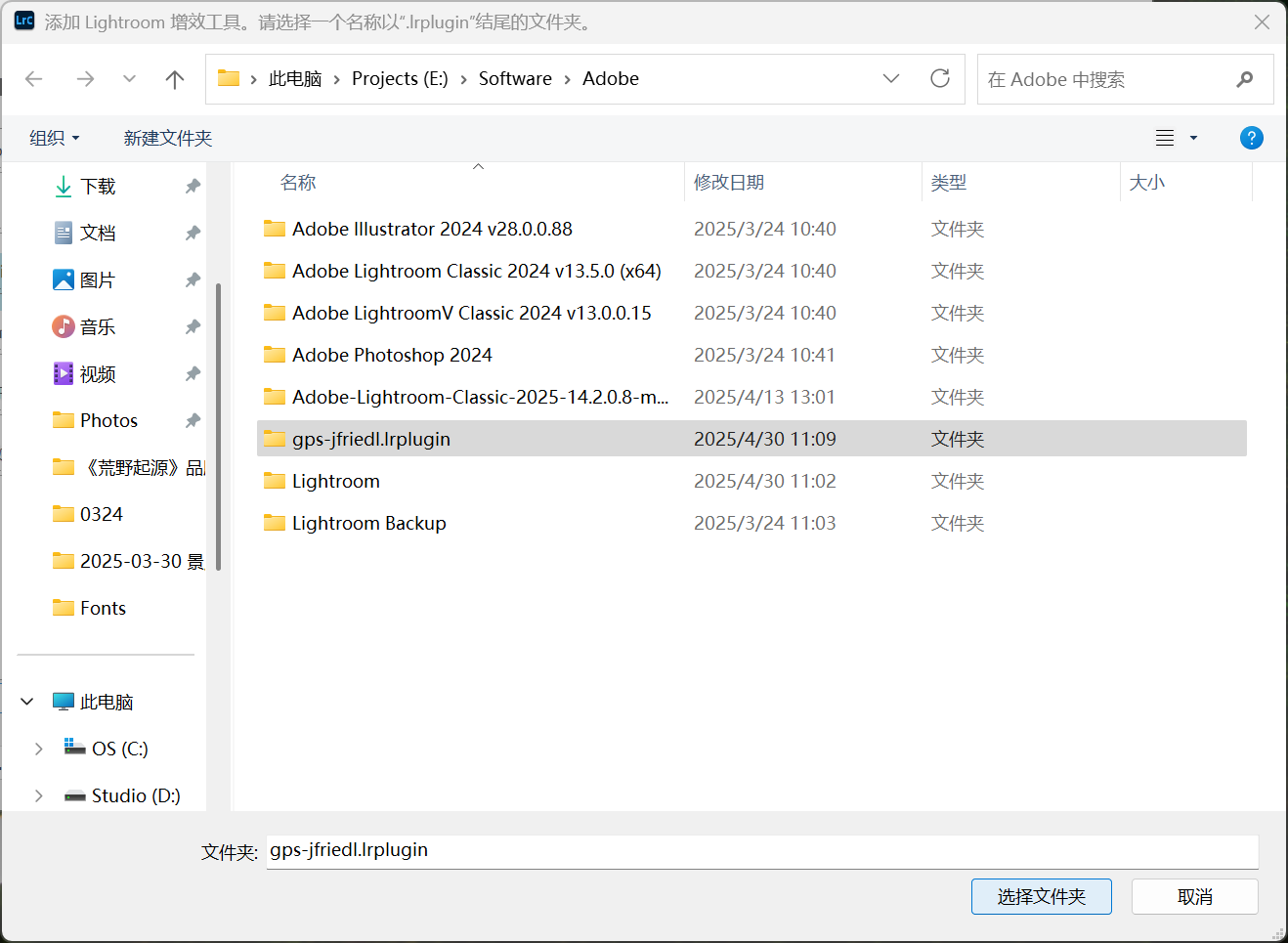Select Software in the address breadcrumb
This screenshot has height=943, width=1288.
click(515, 79)
